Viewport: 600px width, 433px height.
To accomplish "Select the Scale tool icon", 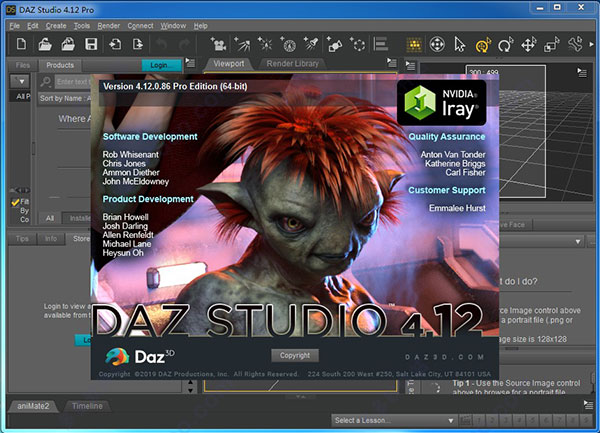I will coord(552,45).
